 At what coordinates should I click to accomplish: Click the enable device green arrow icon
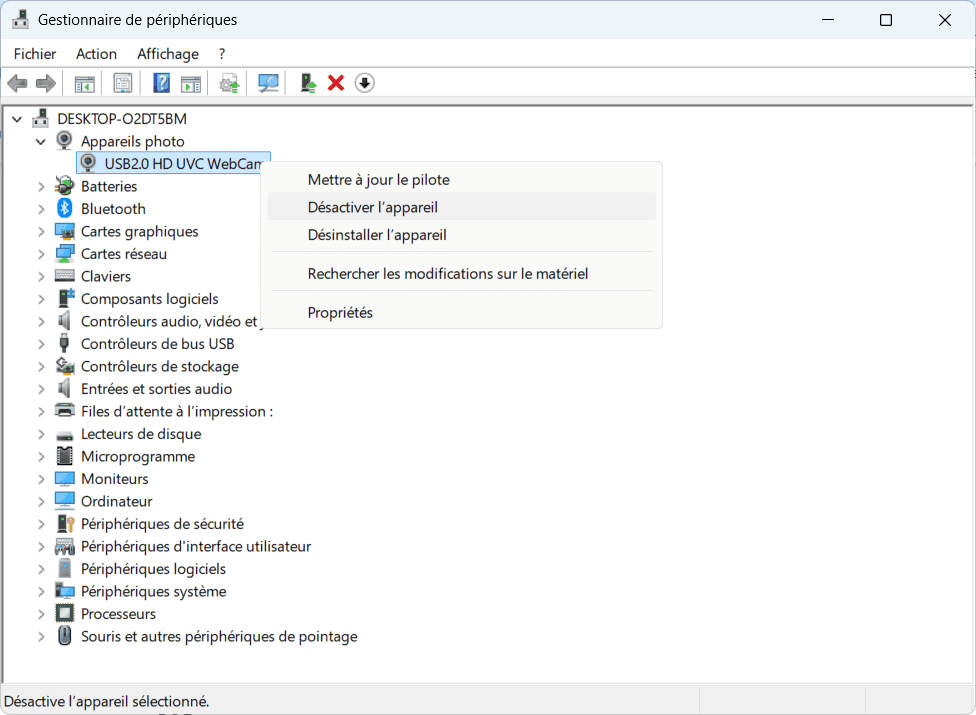tap(307, 83)
